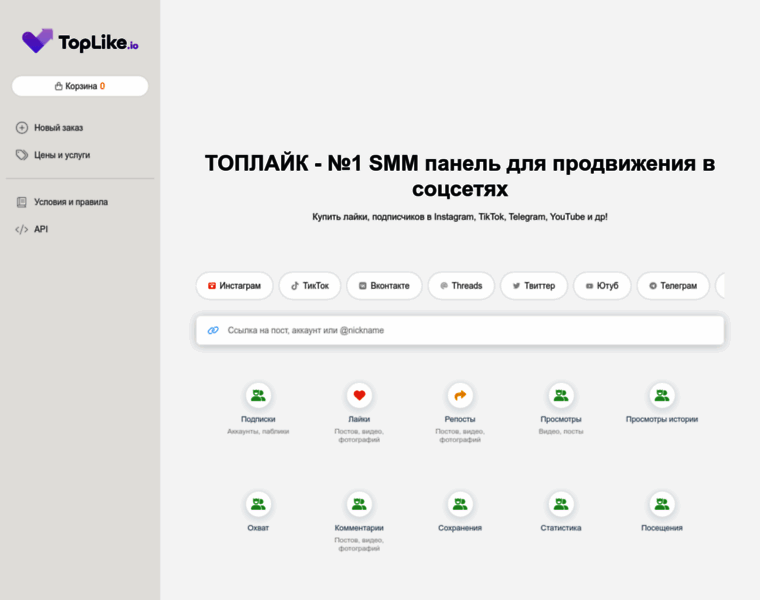
Task: Click the tag icon beside Цены и услуги
Action: pyautogui.click(x=22, y=155)
